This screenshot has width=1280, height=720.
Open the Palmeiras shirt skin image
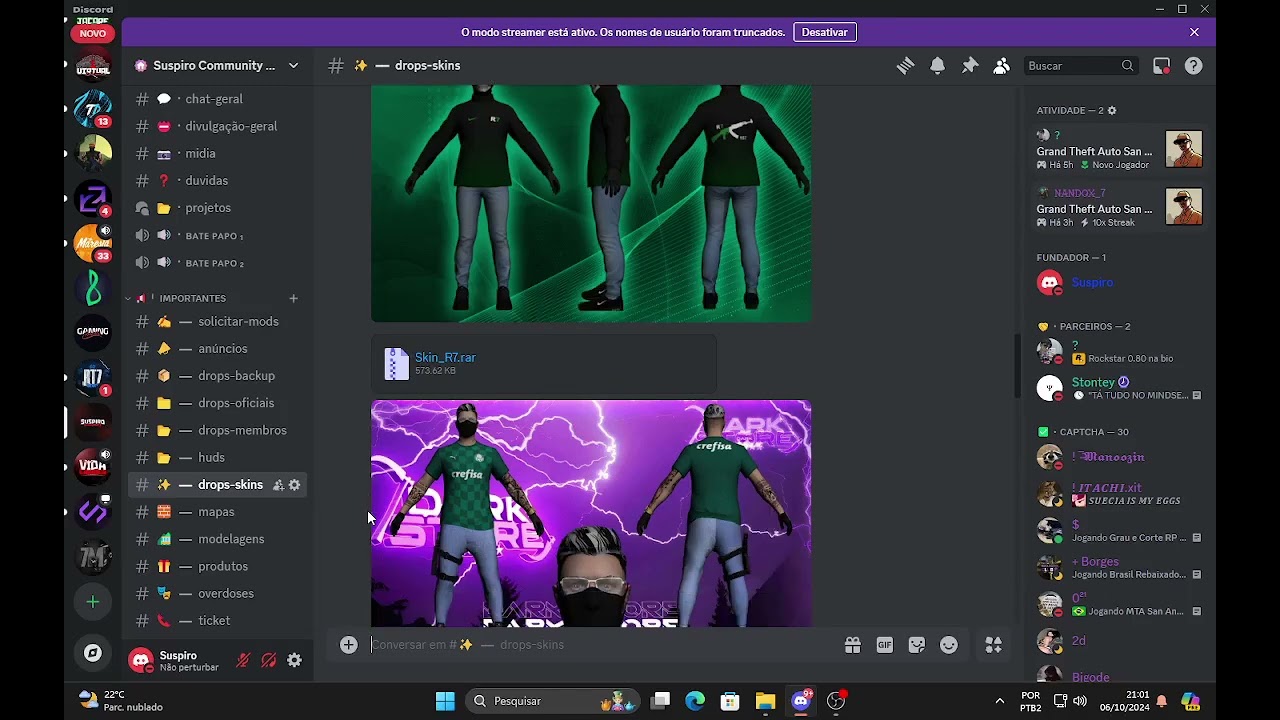coord(591,514)
